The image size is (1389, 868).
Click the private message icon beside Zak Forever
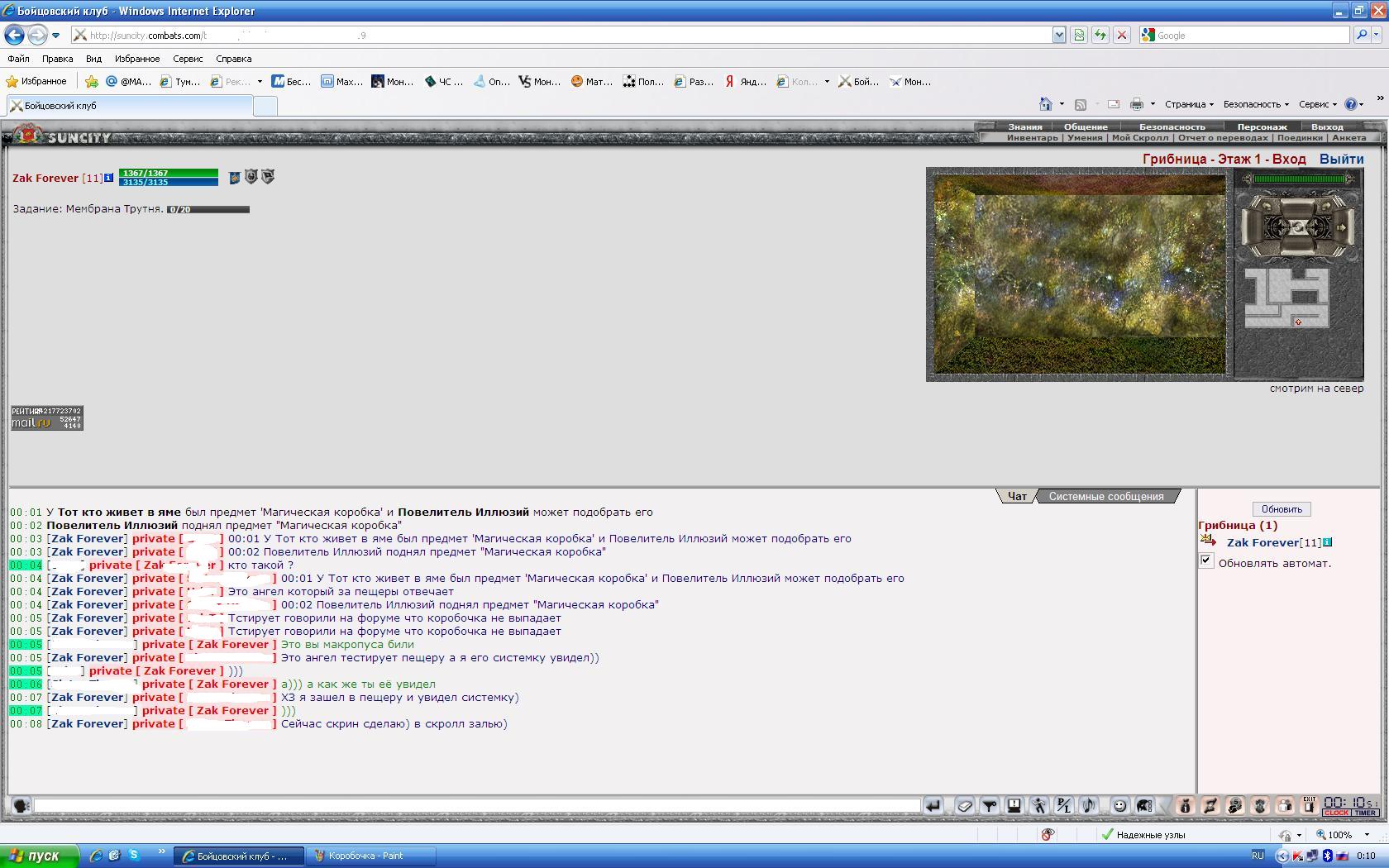1208,541
